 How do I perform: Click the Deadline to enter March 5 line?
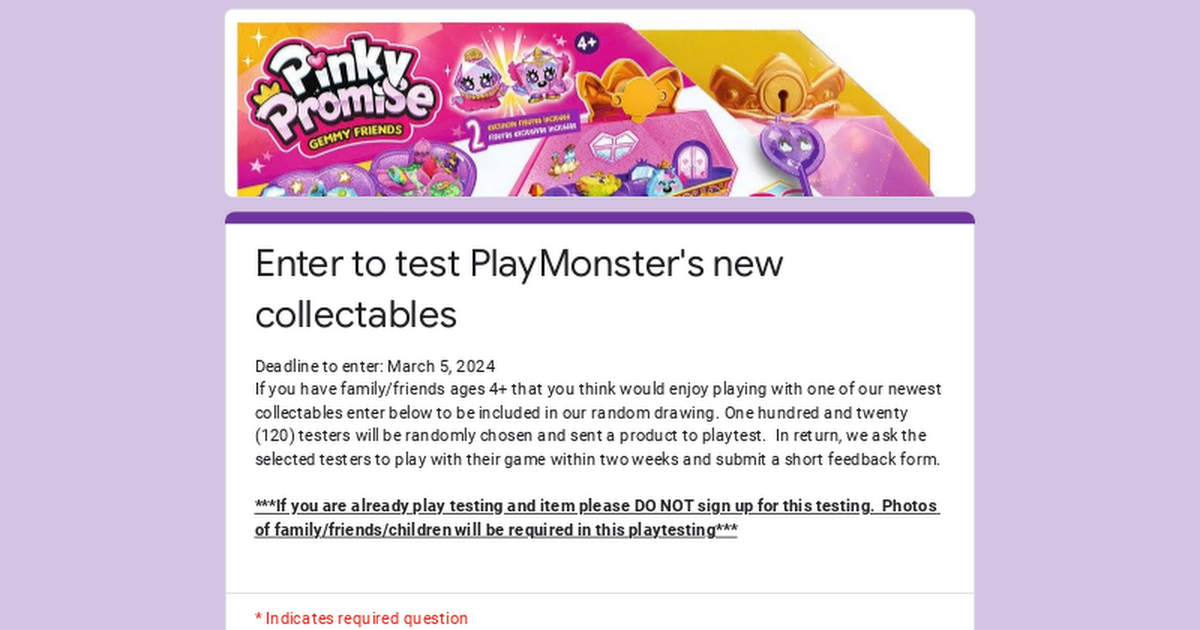375,366
